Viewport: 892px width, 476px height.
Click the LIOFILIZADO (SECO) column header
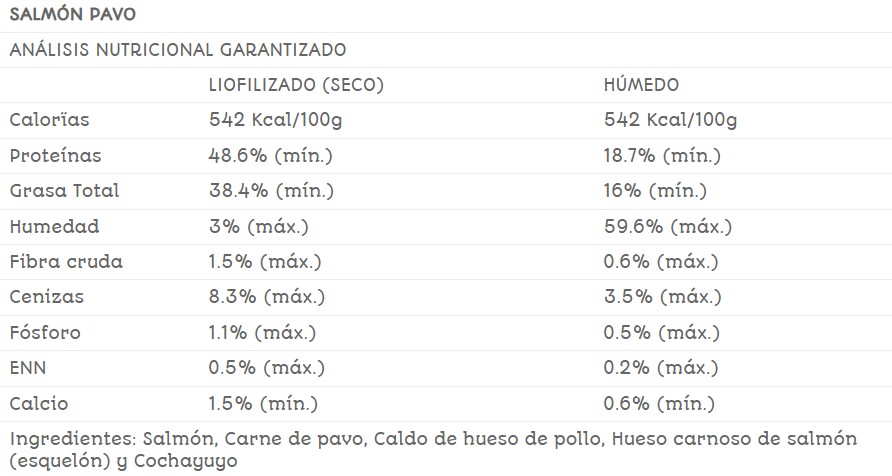point(296,85)
